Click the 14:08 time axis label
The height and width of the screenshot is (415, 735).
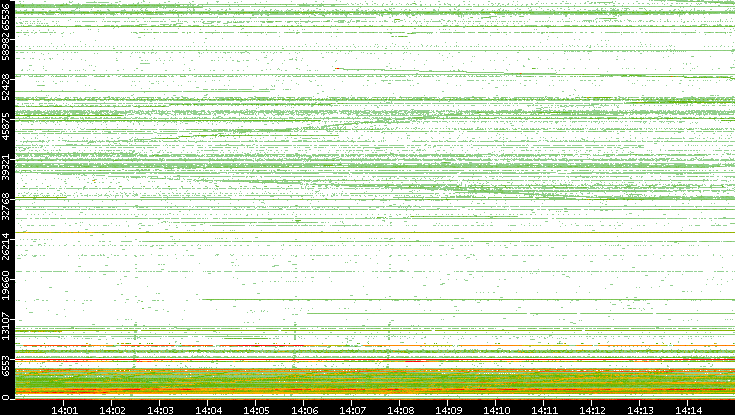tap(401, 410)
